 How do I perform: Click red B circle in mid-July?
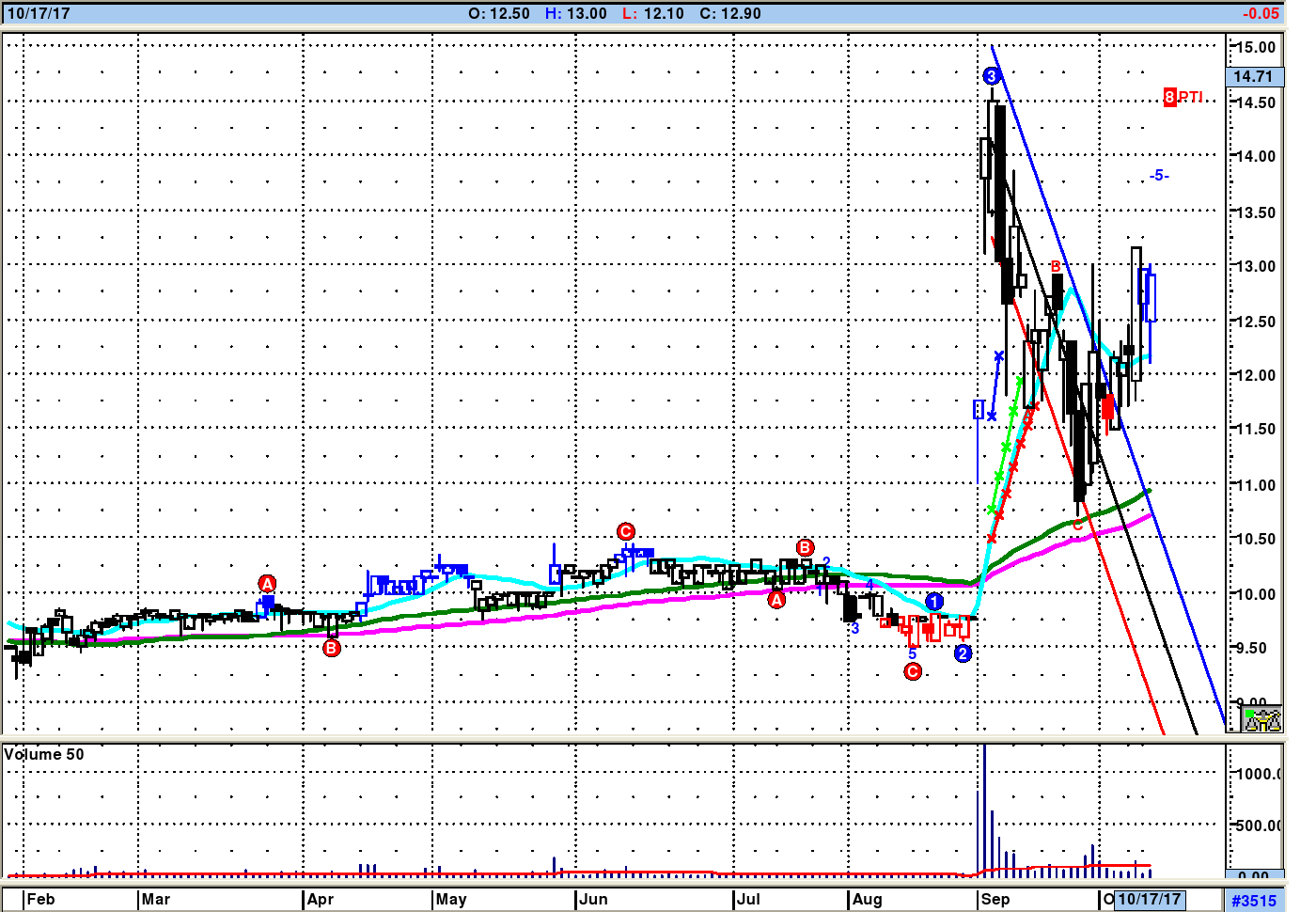805,548
